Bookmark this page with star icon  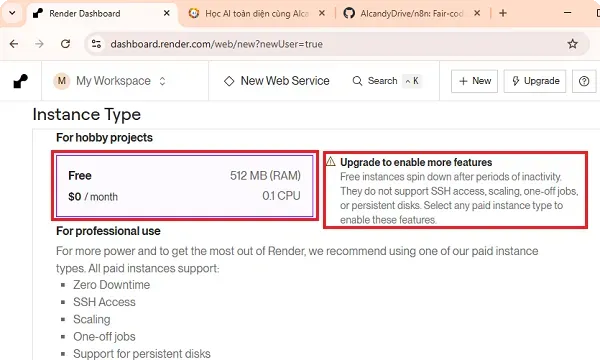pyautogui.click(x=572, y=44)
